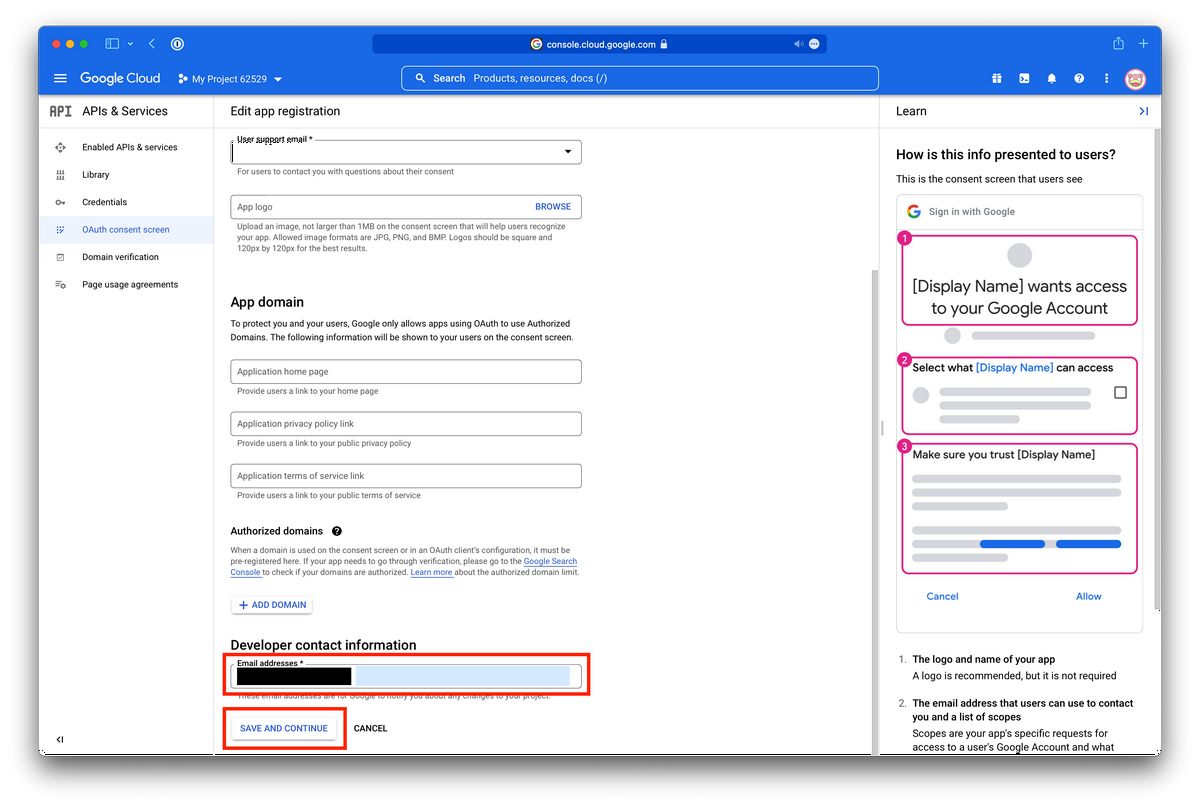
Task: Click the "Edit app registration" heading
Action: [x=285, y=111]
